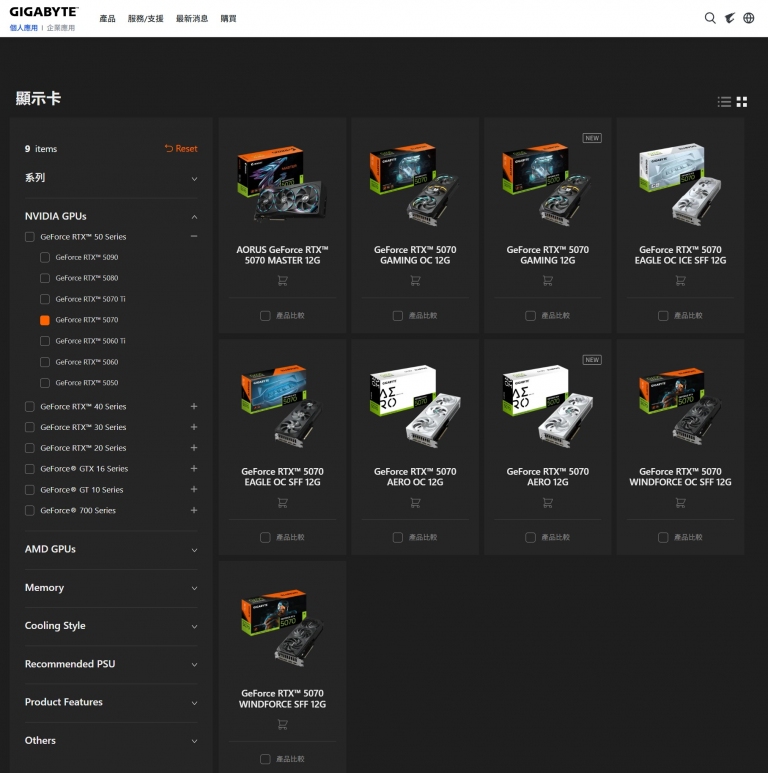Click cart icon under WINDFORCE SFF 12G

click(x=282, y=724)
